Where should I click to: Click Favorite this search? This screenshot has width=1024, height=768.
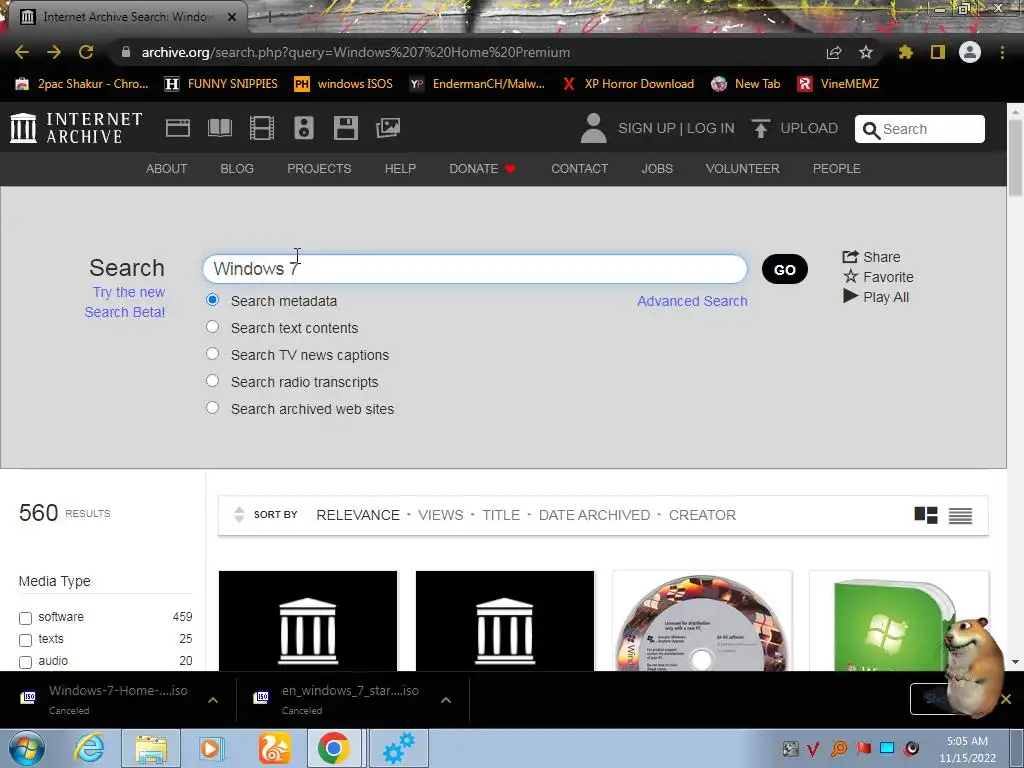(878, 277)
